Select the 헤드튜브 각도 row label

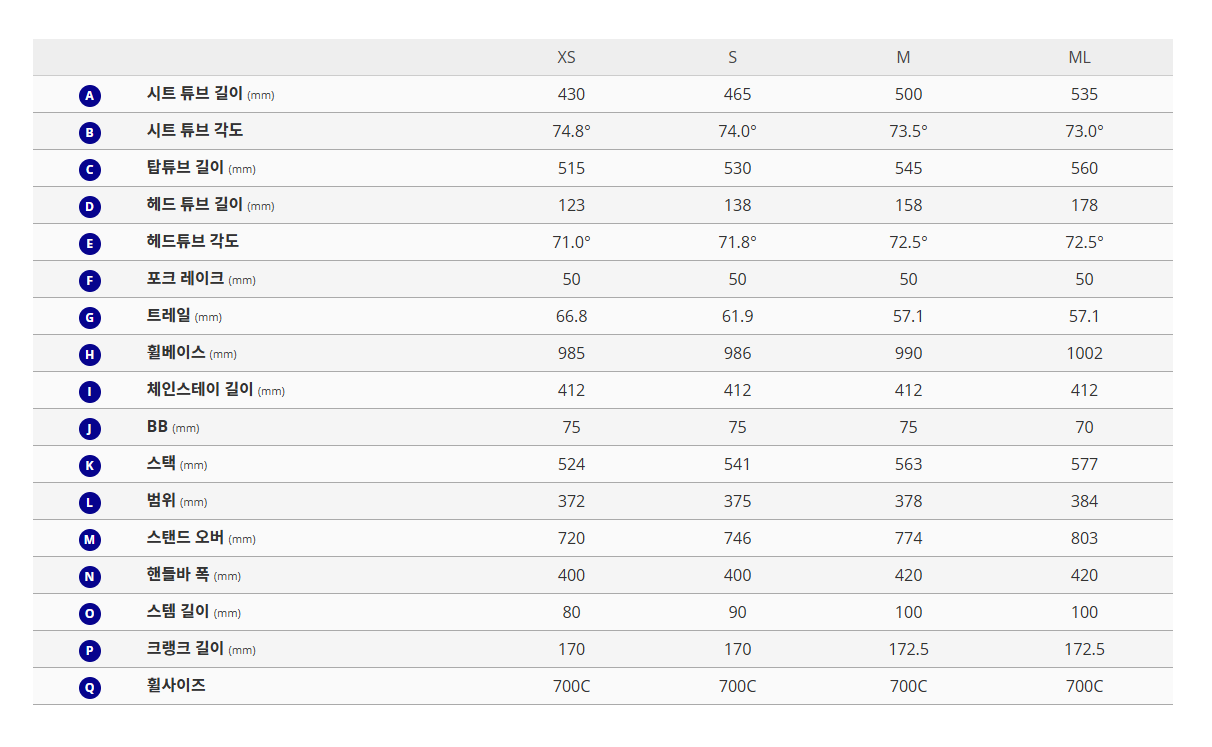(x=193, y=242)
